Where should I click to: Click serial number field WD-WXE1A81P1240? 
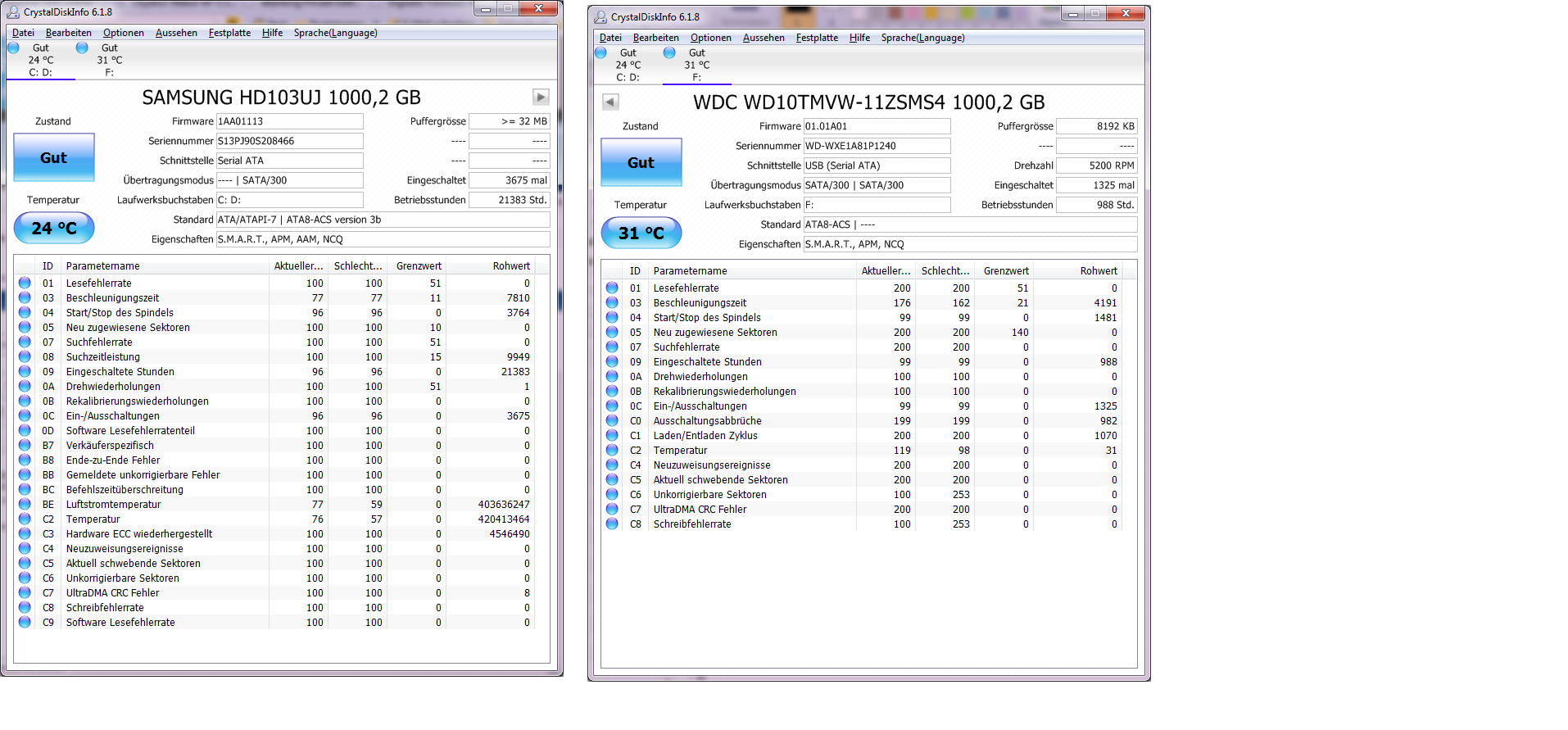tap(877, 146)
